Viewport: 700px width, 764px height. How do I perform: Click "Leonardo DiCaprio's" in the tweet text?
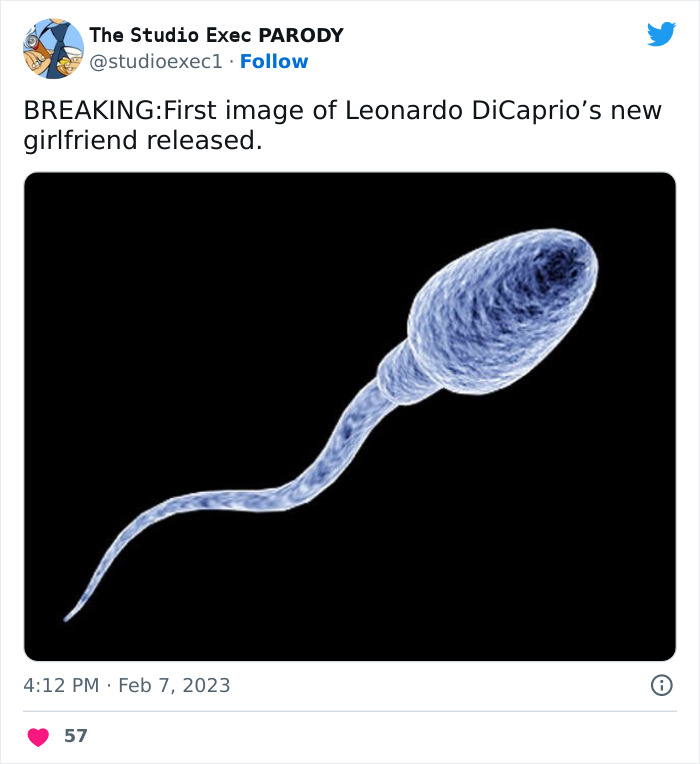[x=469, y=110]
